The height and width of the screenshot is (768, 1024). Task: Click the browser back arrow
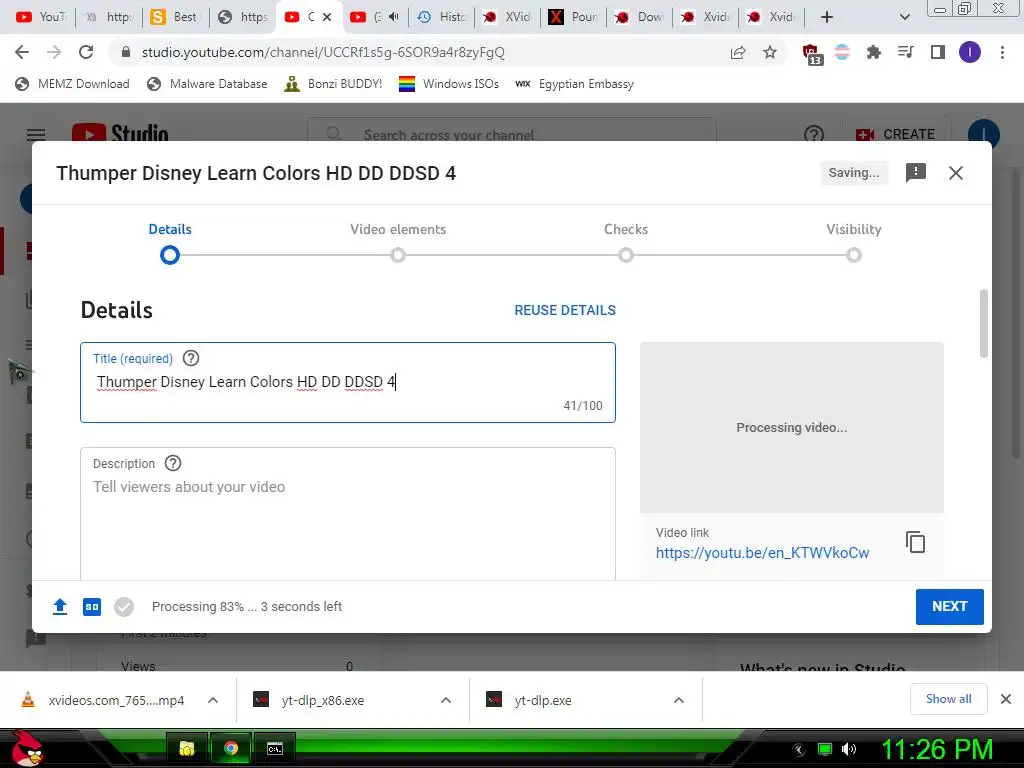pos(22,52)
